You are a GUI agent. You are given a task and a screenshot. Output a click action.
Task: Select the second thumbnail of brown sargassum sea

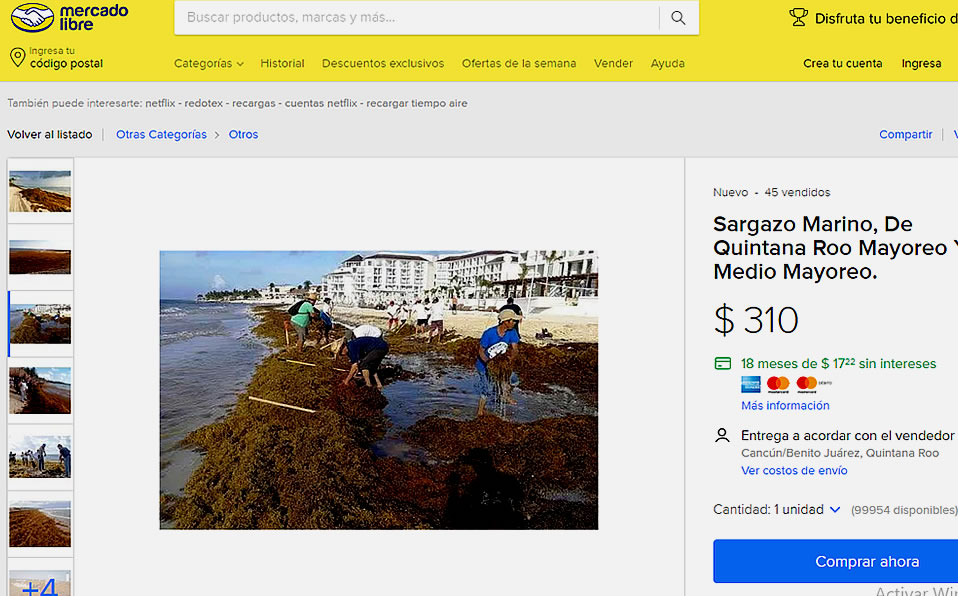click(x=40, y=257)
